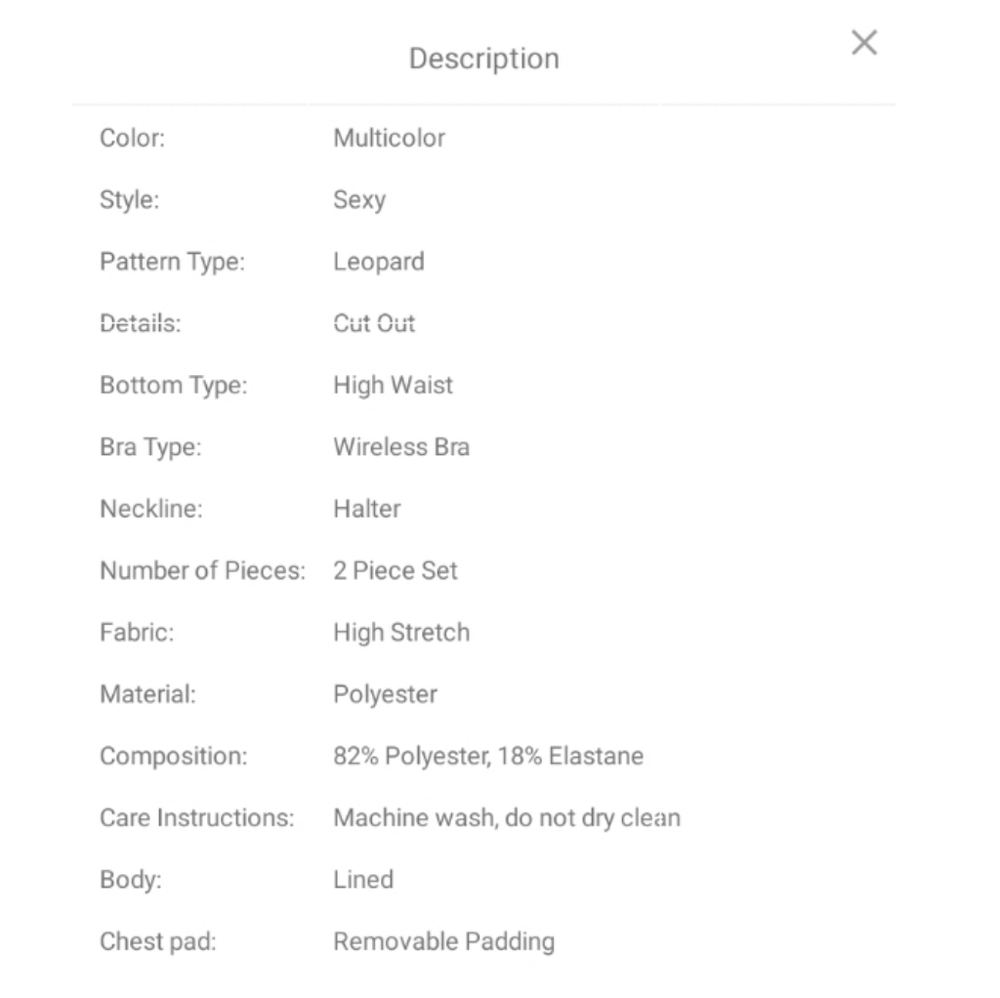Select the Multicolor color value
This screenshot has width=1000, height=998.
point(389,138)
